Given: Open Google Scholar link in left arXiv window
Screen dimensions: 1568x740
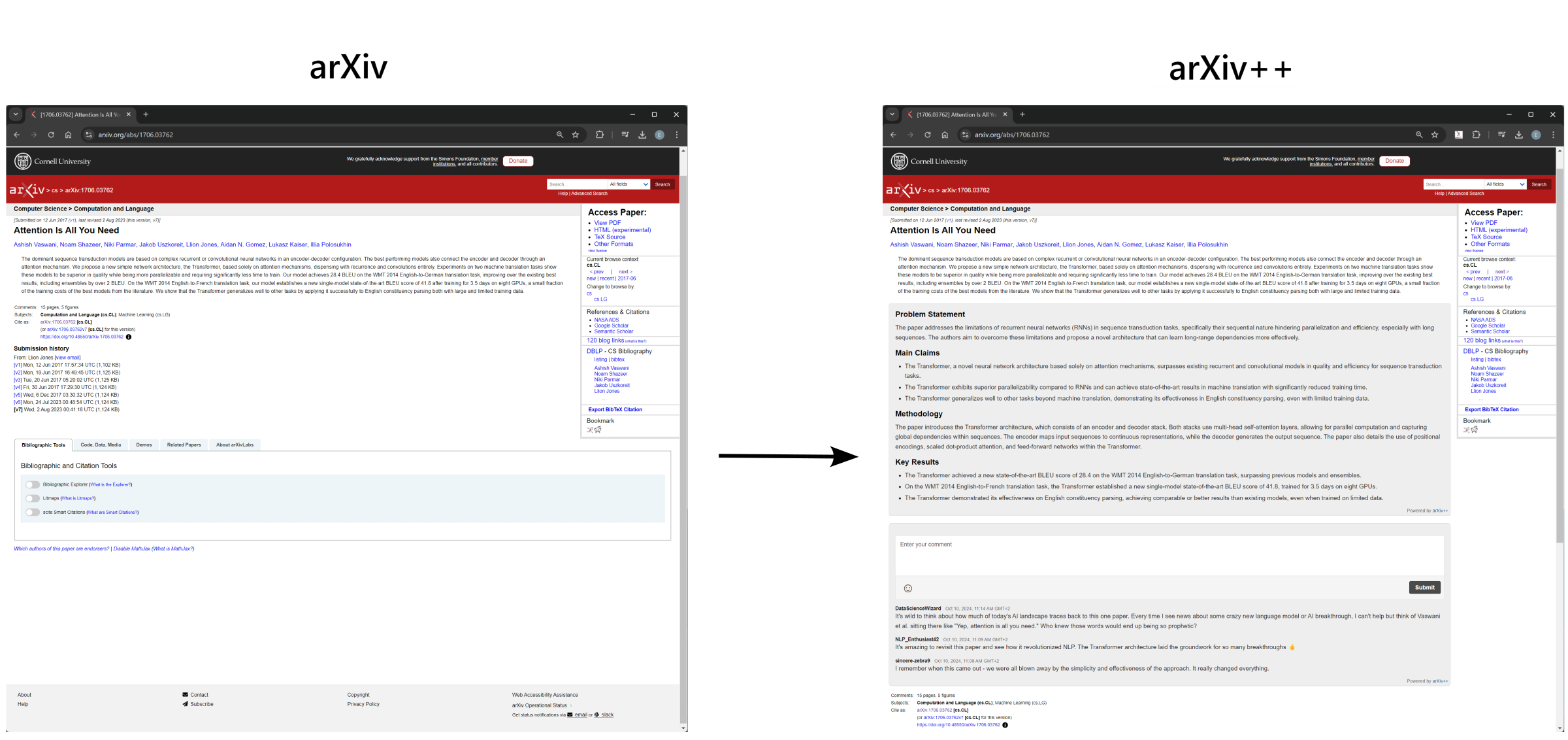Looking at the screenshot, I should click(611, 326).
